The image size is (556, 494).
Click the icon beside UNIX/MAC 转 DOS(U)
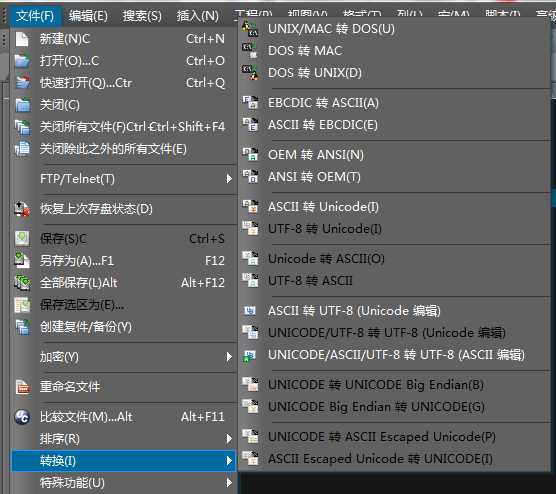pos(250,29)
